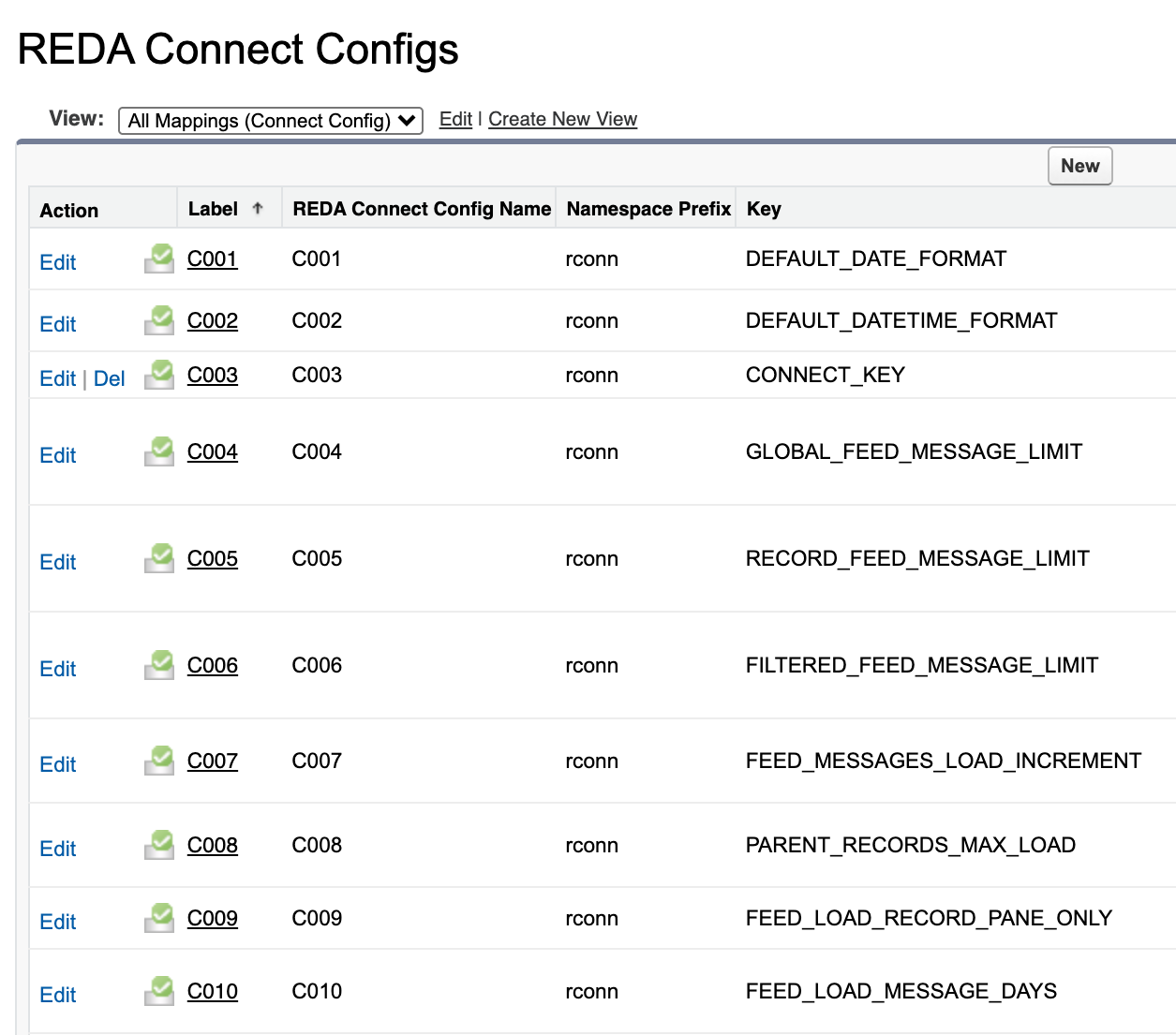Click the C010 config name cell

coord(317,991)
